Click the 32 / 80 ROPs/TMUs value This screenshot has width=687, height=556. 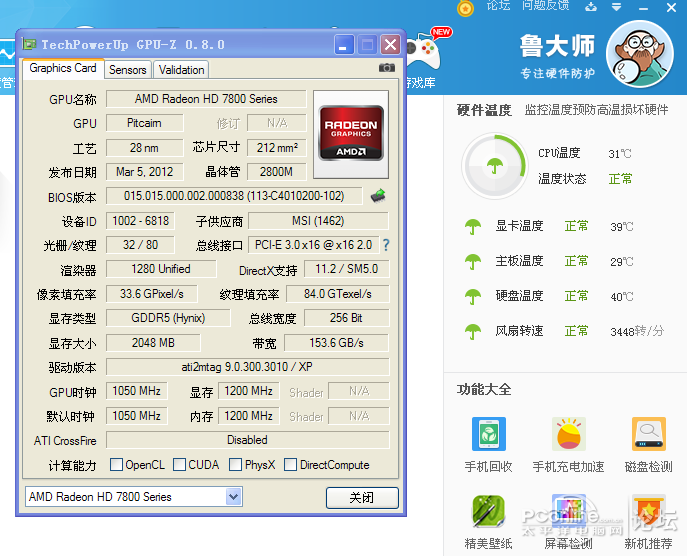coord(140,244)
